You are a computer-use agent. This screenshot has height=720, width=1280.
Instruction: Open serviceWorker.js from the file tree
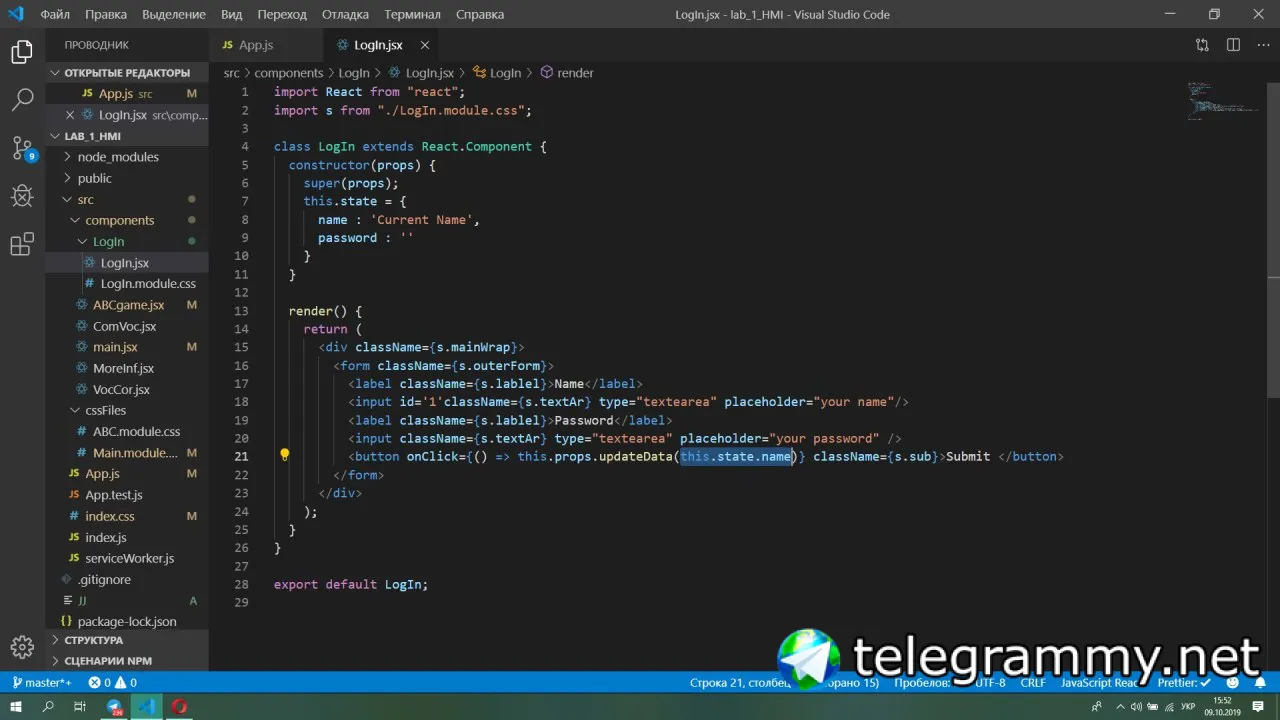click(x=127, y=558)
